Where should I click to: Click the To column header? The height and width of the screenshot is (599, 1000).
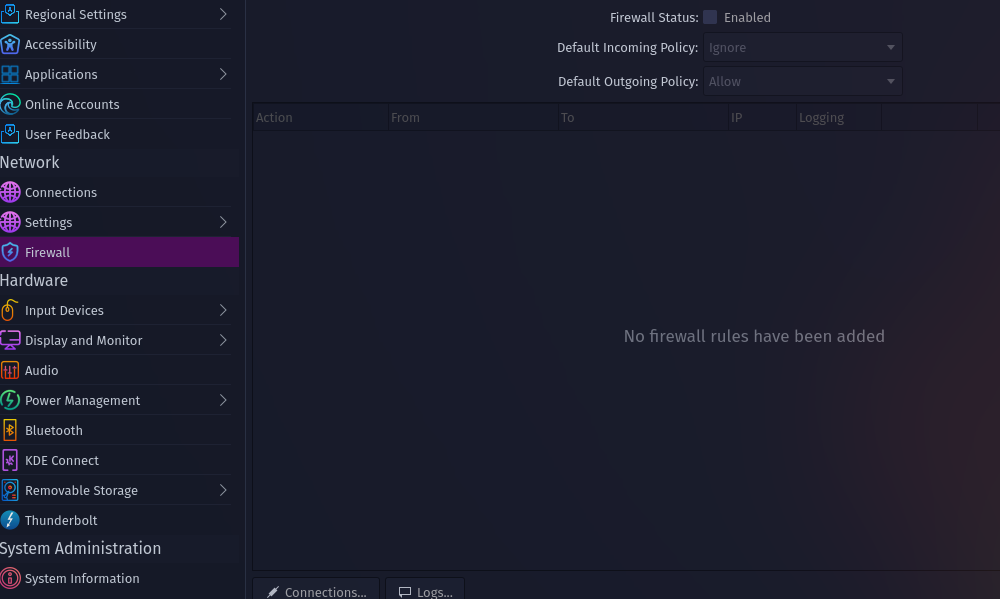click(x=643, y=117)
